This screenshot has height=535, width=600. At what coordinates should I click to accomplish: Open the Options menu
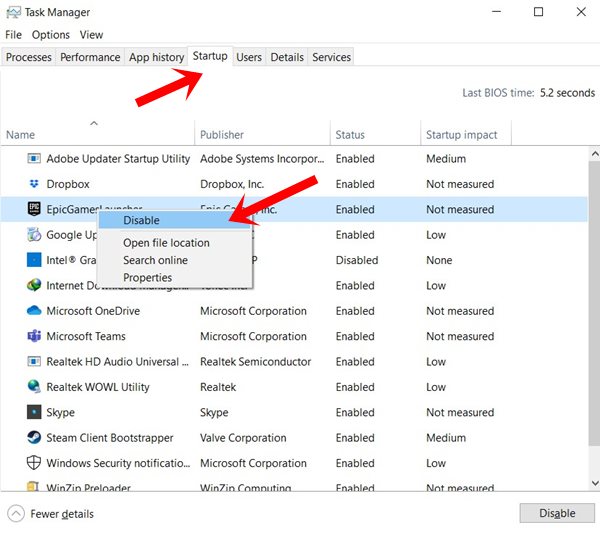pos(51,35)
